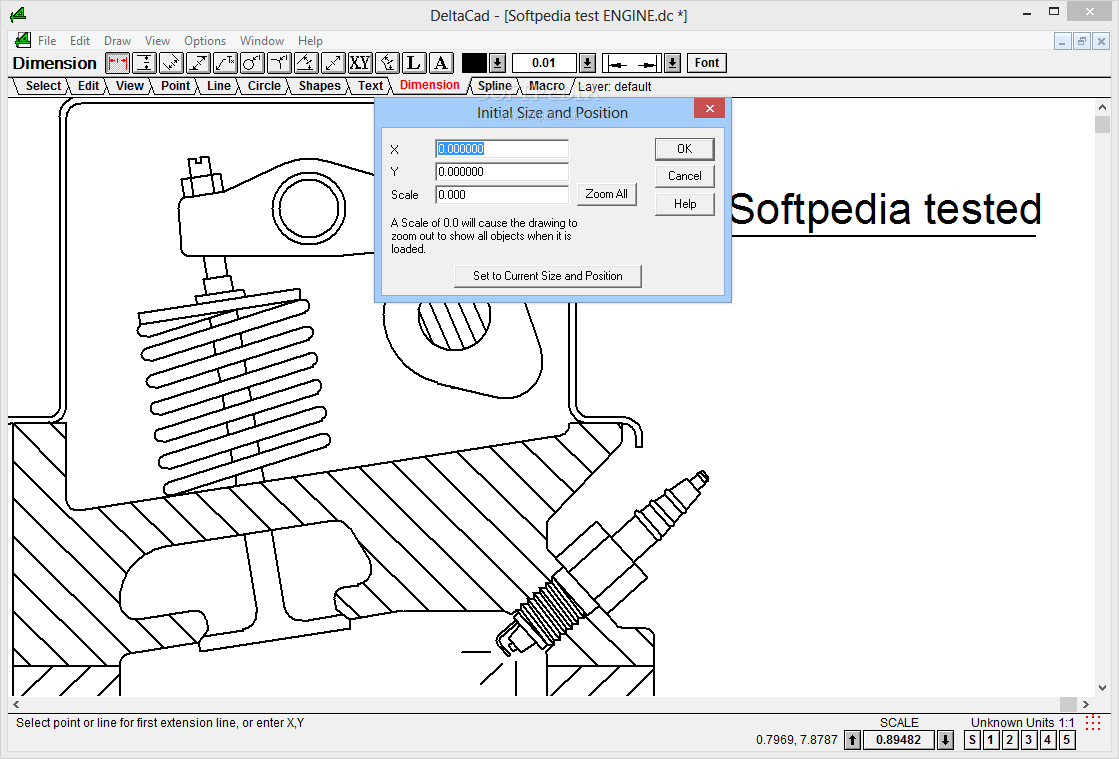The height and width of the screenshot is (759, 1119).
Task: Open the Window menu
Action: (x=262, y=41)
